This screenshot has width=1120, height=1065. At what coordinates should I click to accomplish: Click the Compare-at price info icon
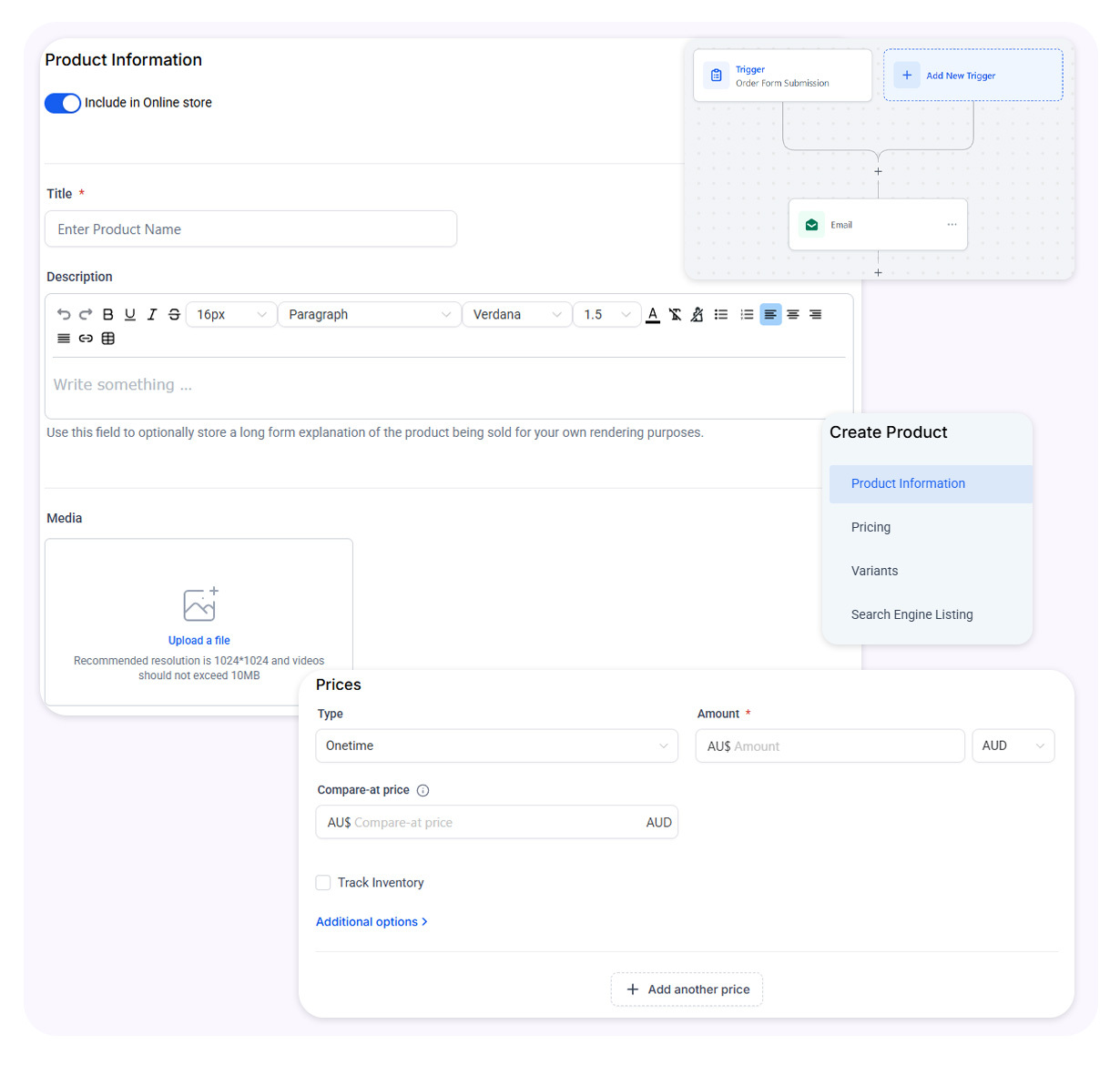[x=423, y=790]
